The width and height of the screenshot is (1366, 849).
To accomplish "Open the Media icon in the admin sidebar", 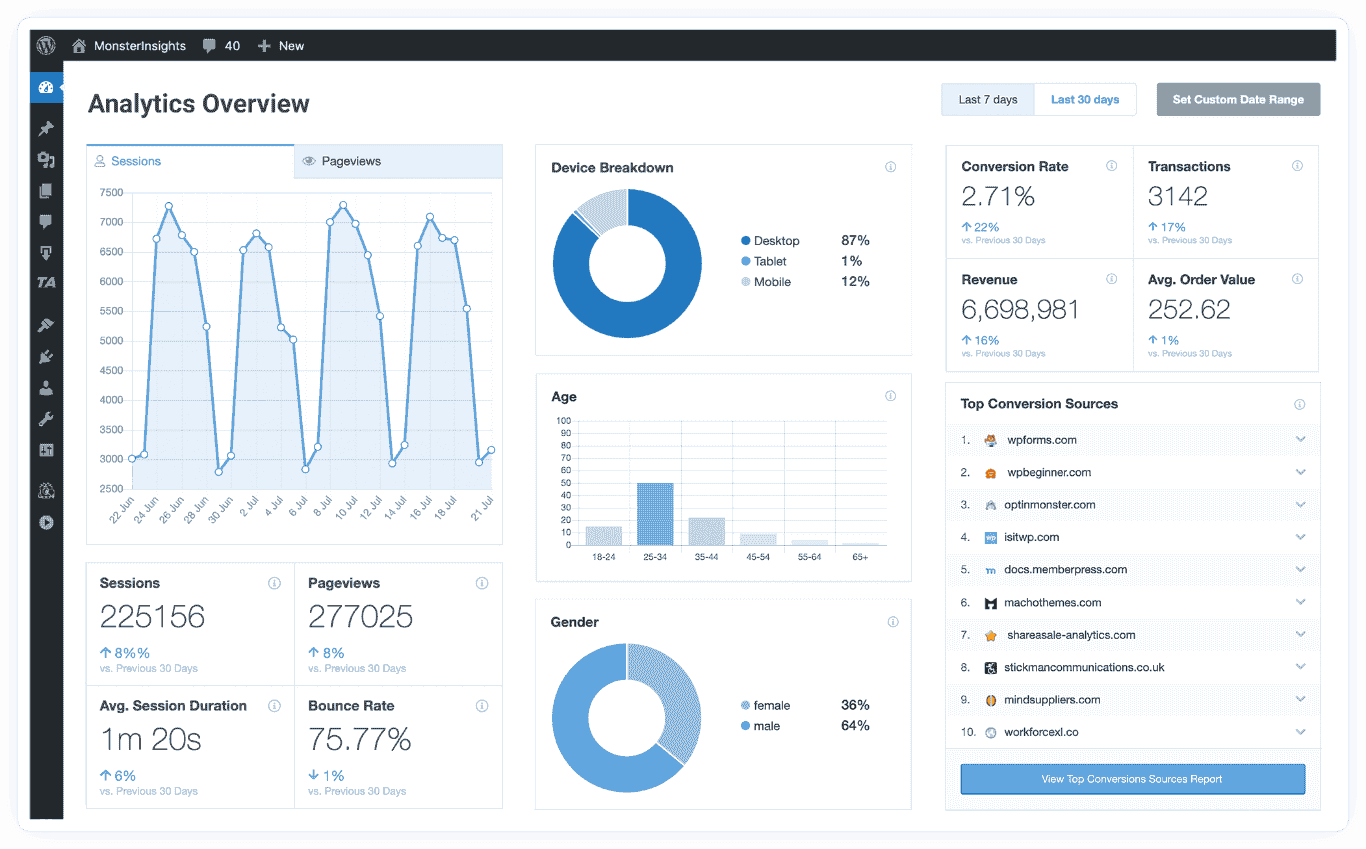I will (x=46, y=159).
